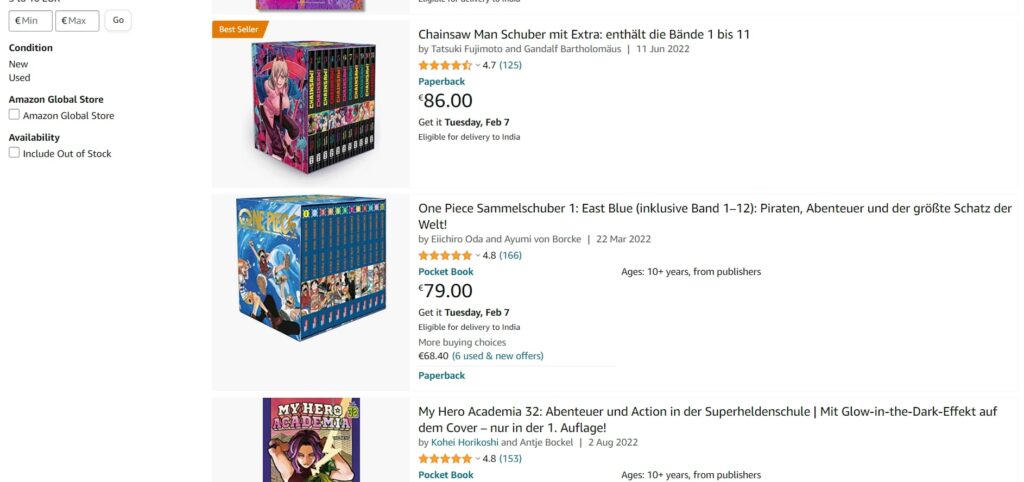This screenshot has height=482, width=1024.
Task: Filter by New condition
Action: (18, 64)
